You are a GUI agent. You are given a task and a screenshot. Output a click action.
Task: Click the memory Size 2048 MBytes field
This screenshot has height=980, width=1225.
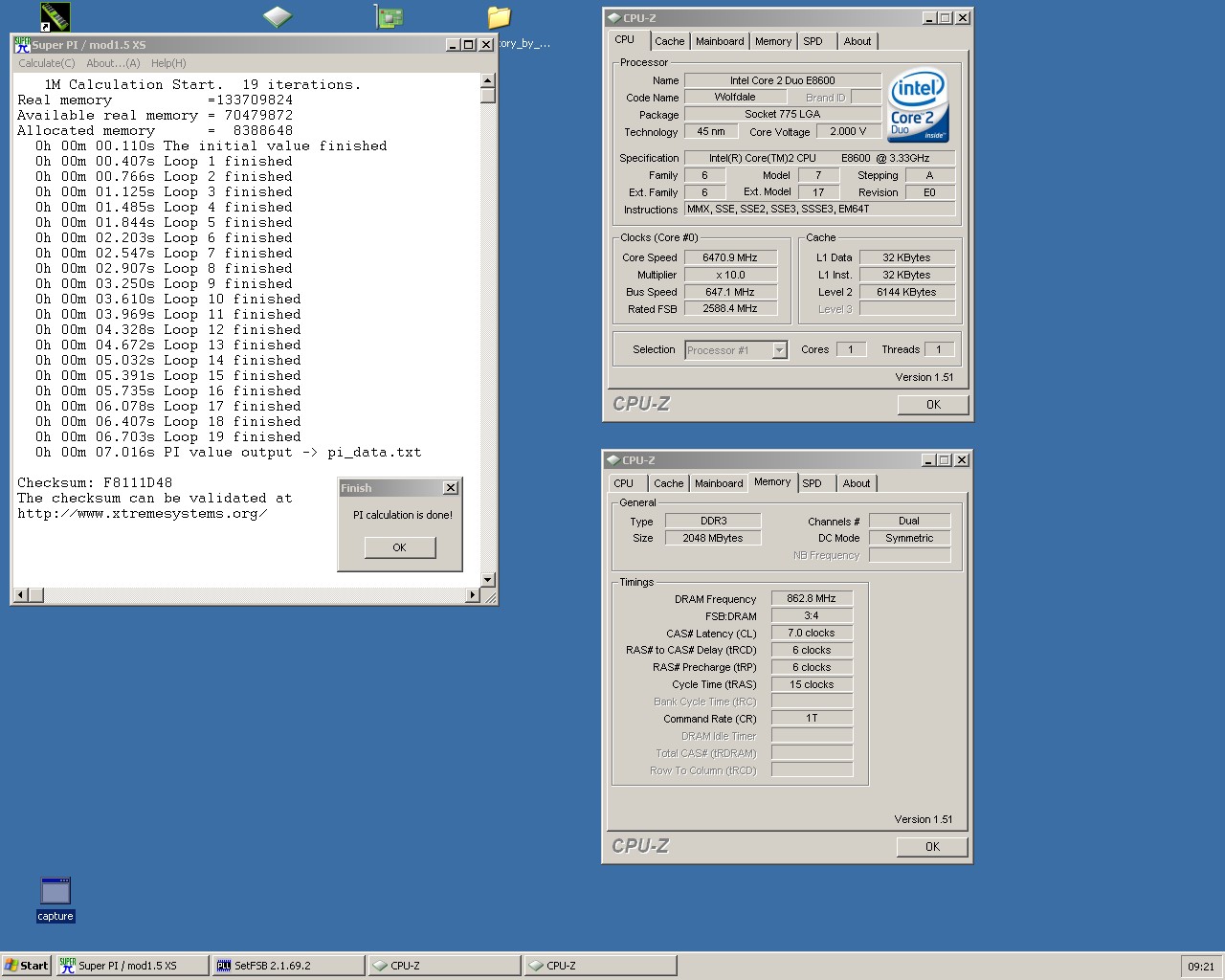tap(713, 538)
